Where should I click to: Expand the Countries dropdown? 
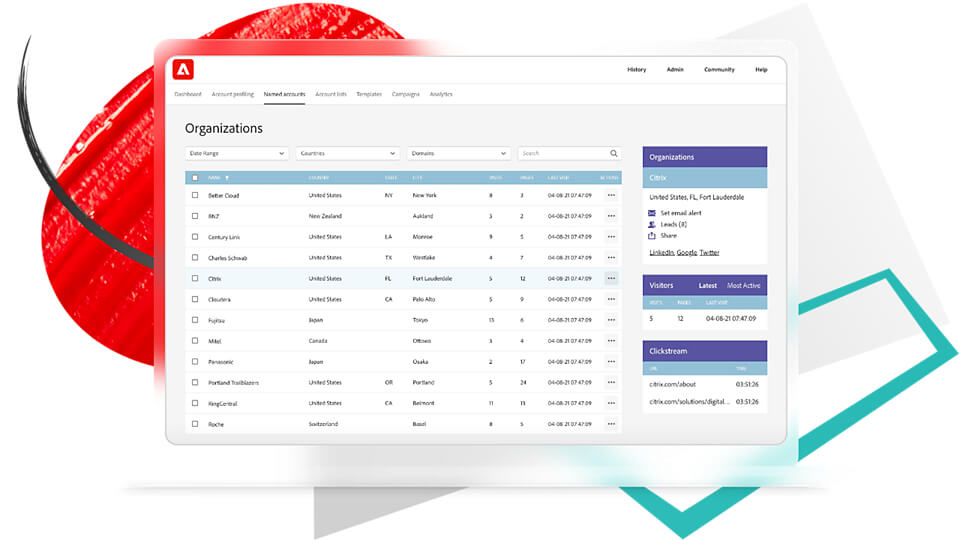point(348,154)
